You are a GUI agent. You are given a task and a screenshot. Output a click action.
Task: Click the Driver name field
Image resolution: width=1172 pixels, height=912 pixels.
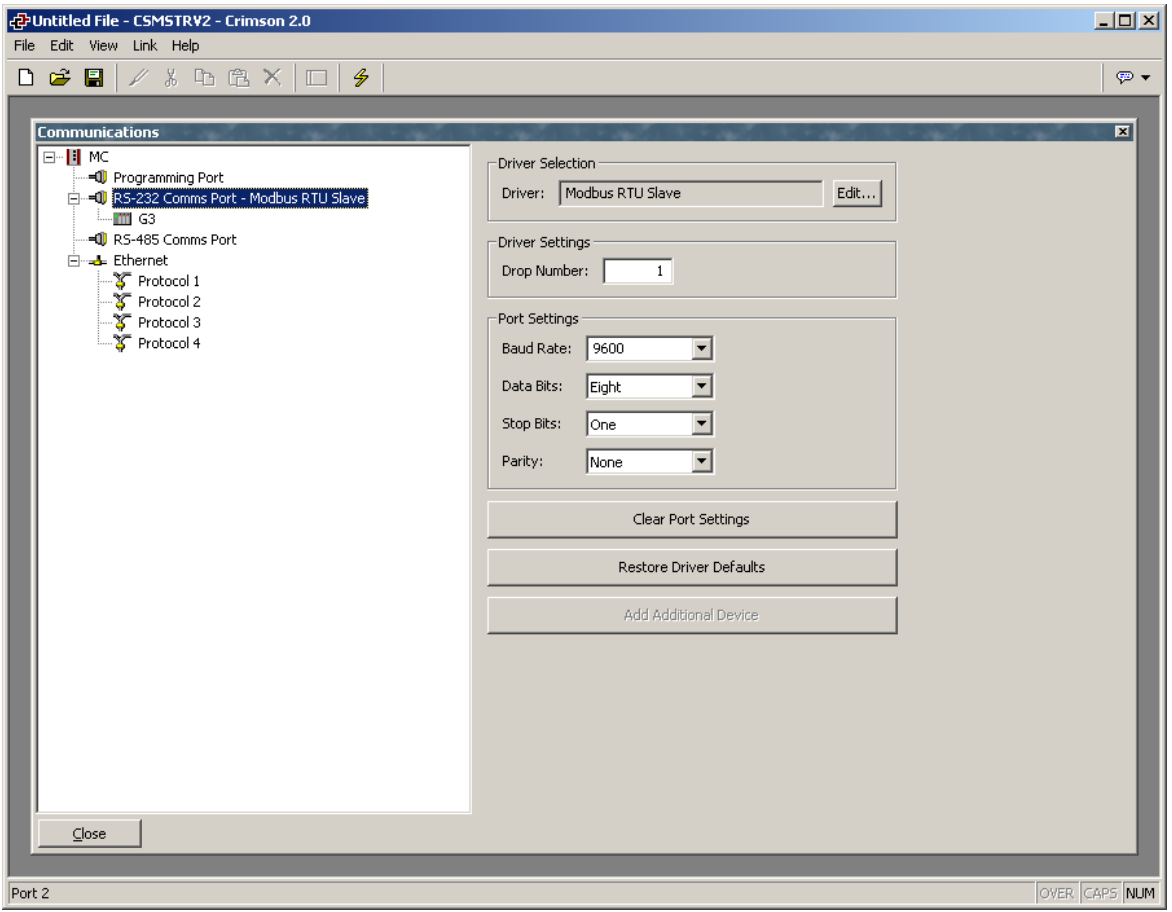coord(691,193)
